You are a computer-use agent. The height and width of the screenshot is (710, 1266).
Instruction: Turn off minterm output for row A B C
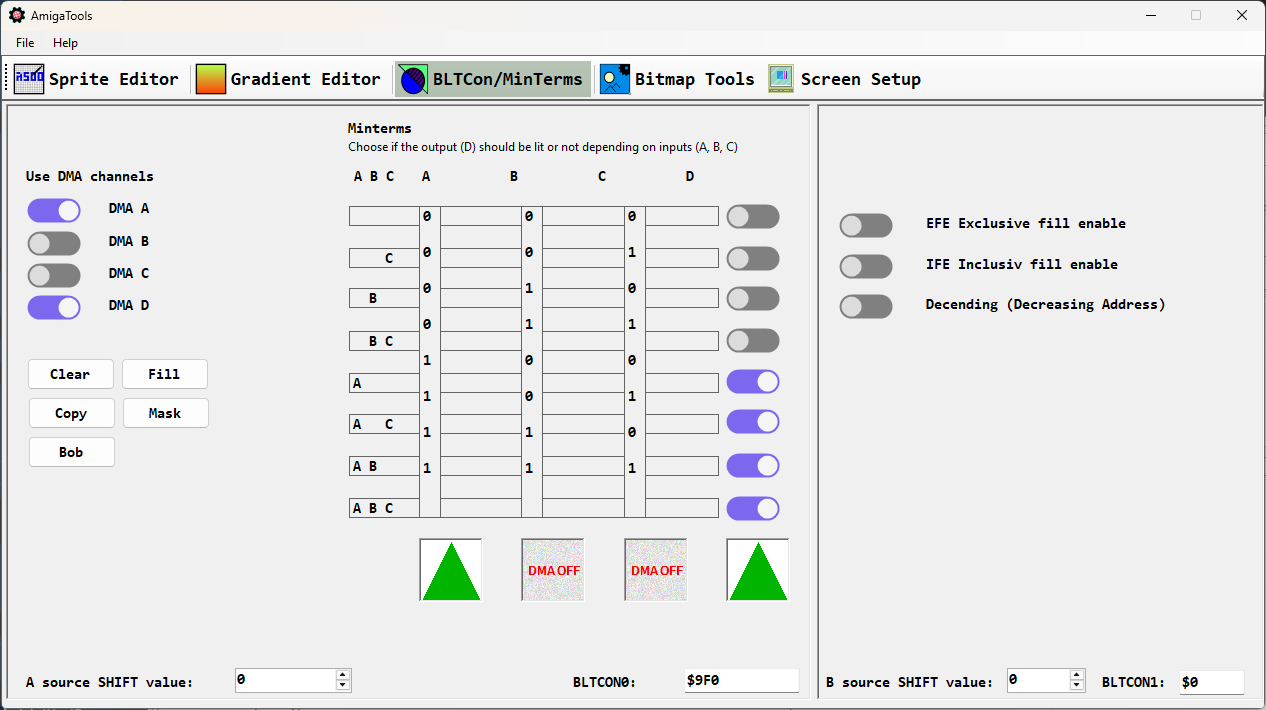click(x=753, y=509)
